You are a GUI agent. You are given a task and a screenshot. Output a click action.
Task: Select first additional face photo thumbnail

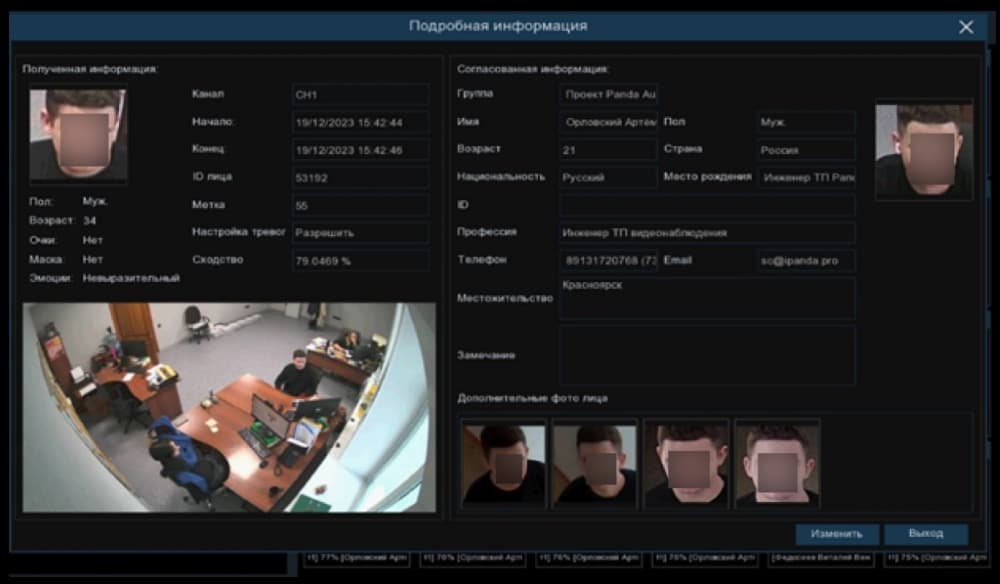click(503, 464)
